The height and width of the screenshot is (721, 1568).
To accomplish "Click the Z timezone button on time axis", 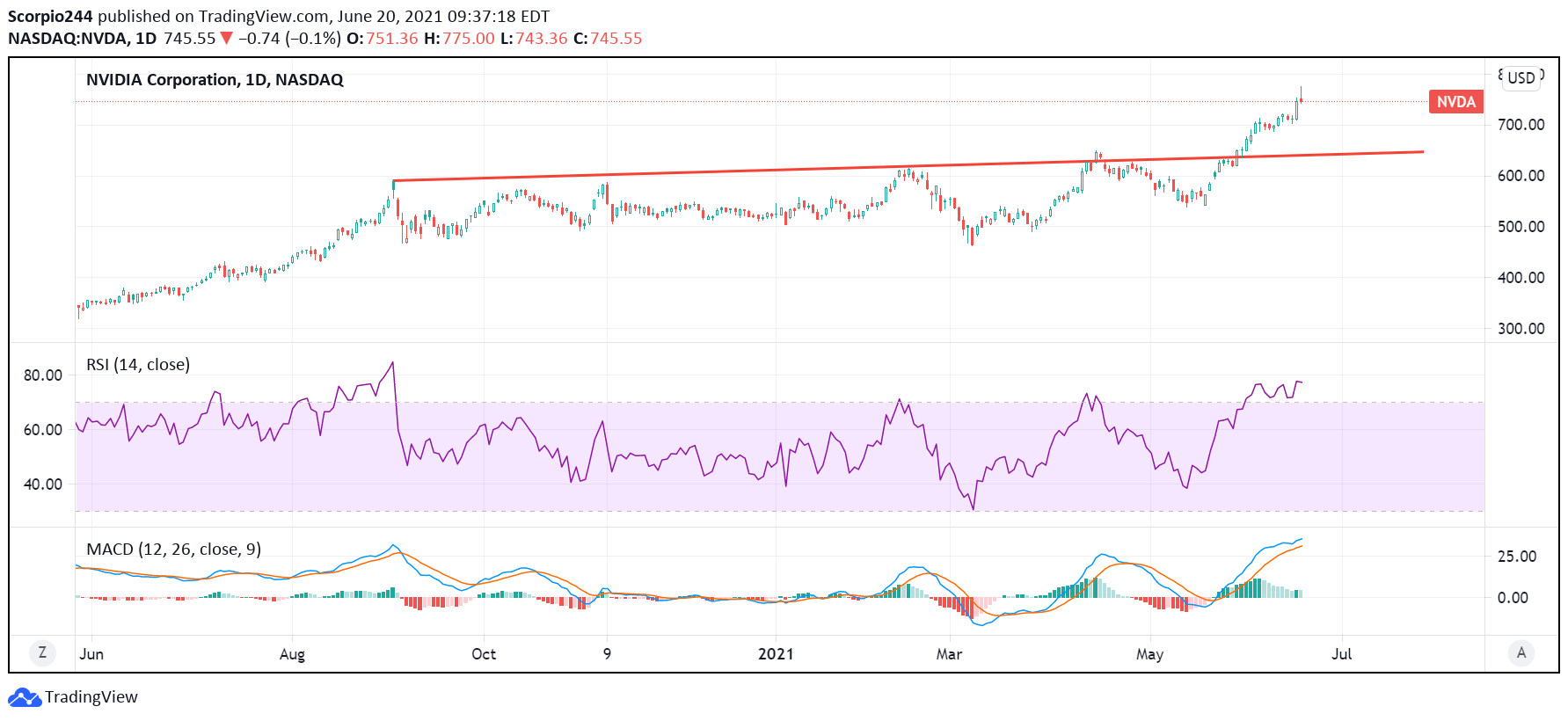I will tap(42, 652).
